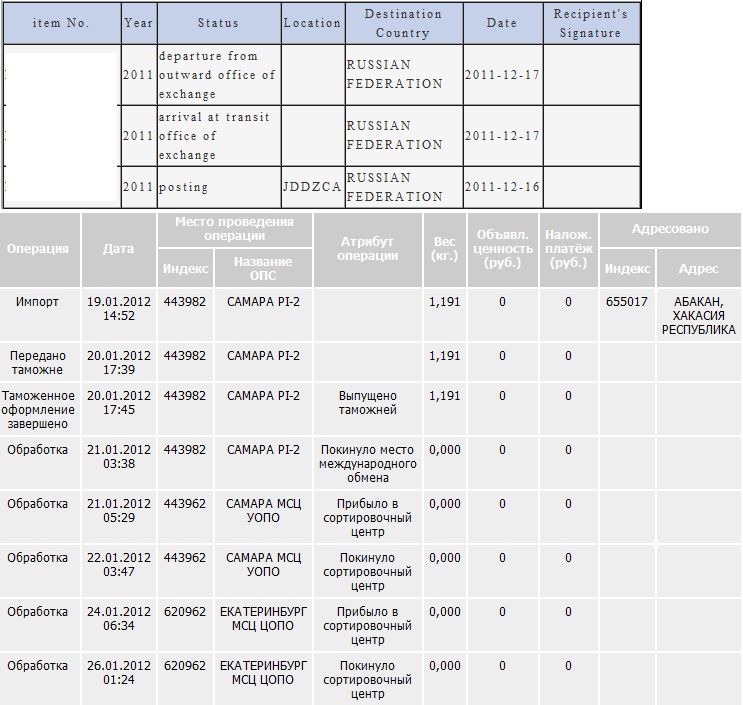This screenshot has height=705, width=743.
Task: Click index 620962 in the 24.01.2012 row
Action: [185, 612]
